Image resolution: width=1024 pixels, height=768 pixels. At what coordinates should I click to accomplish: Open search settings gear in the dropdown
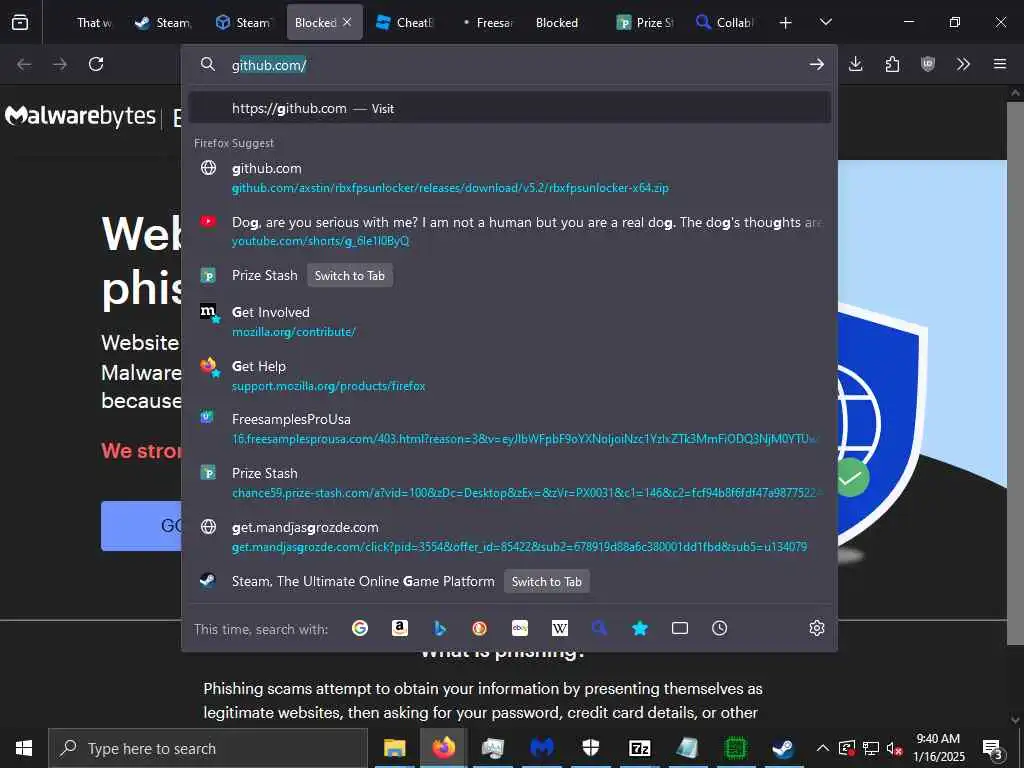point(816,628)
